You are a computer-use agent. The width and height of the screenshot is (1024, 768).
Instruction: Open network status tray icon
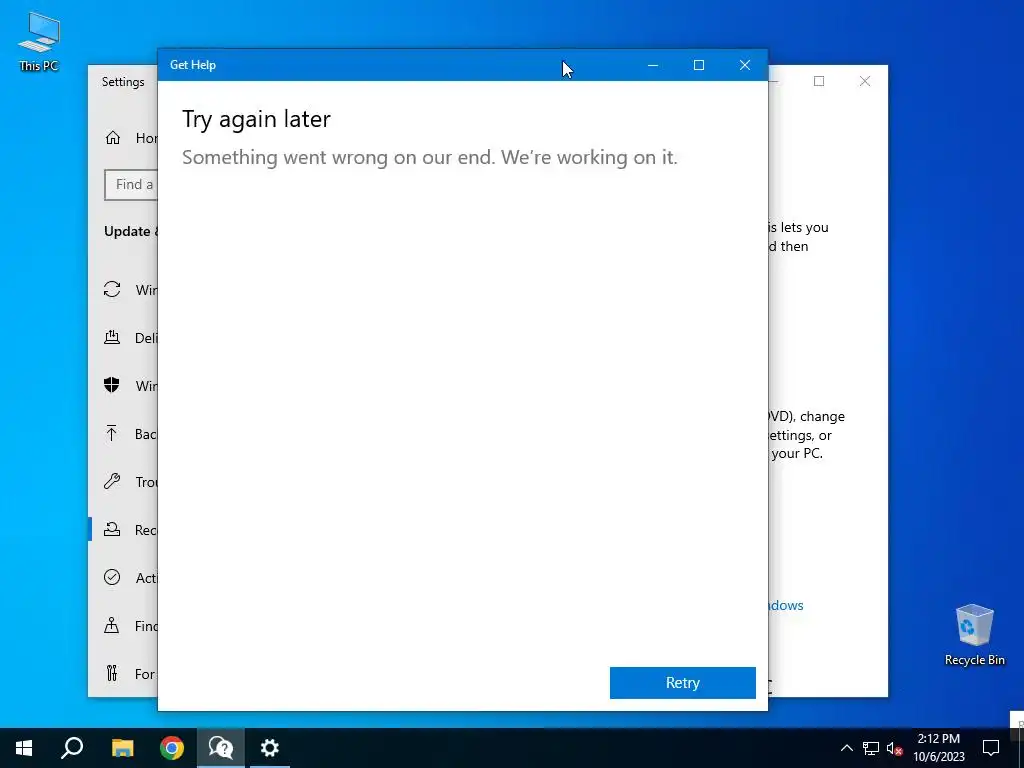[871, 748]
